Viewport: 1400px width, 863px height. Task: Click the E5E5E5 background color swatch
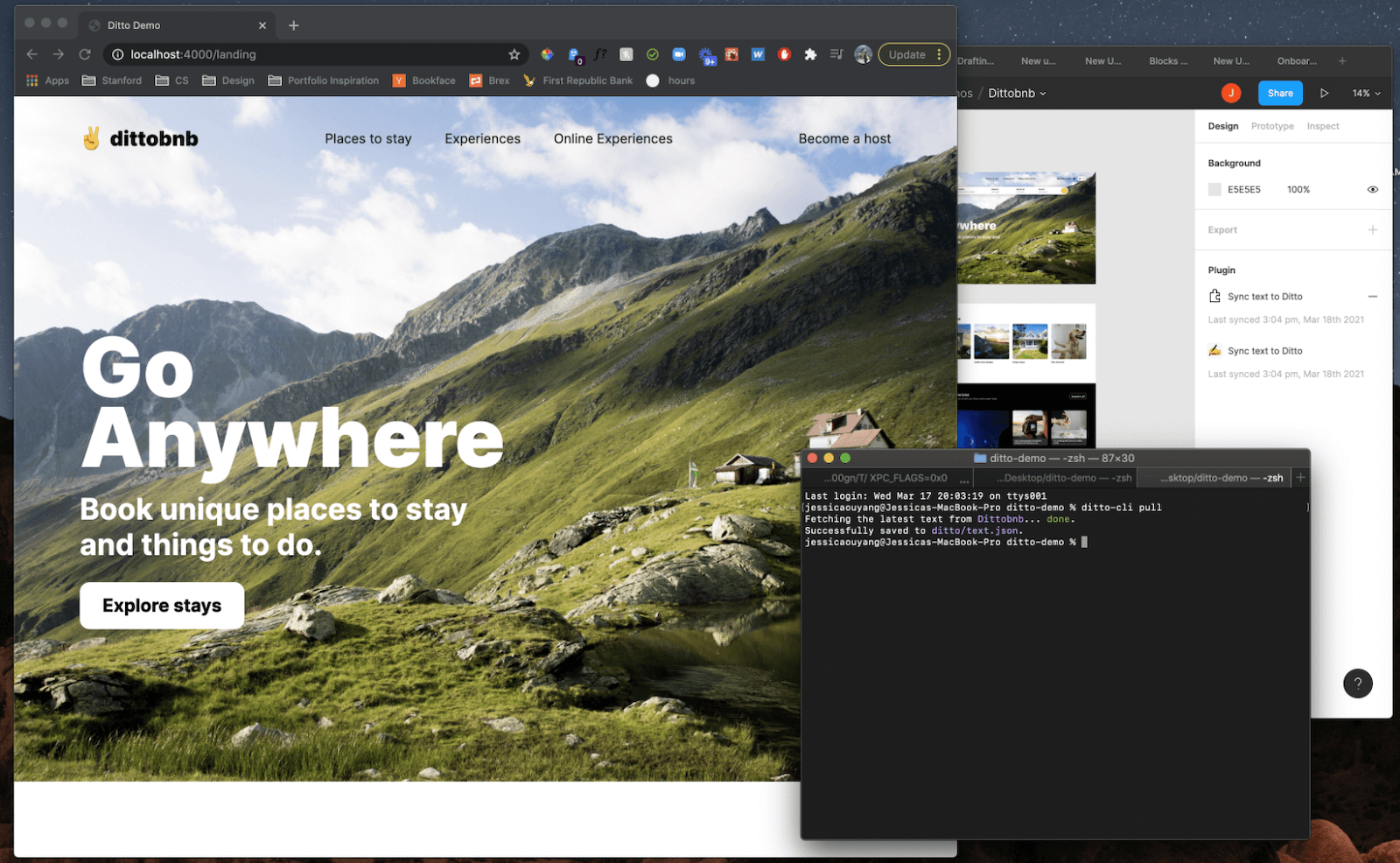coord(1214,189)
